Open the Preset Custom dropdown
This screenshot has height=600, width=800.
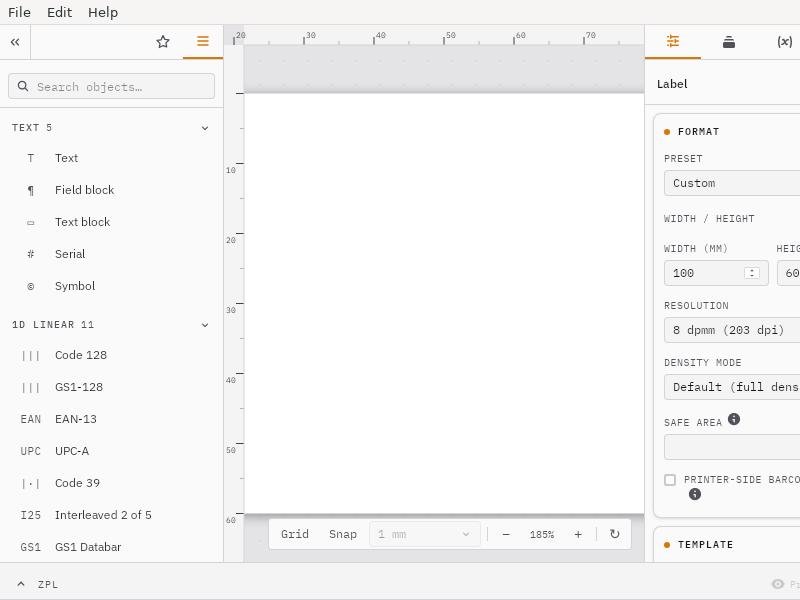[732, 183]
